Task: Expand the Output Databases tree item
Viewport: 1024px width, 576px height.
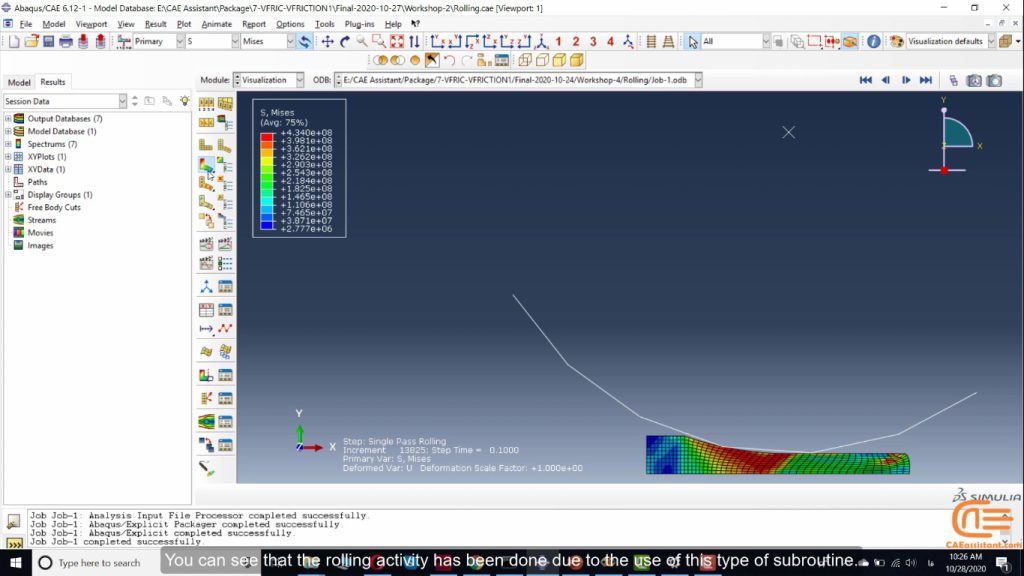Action: 9,118
